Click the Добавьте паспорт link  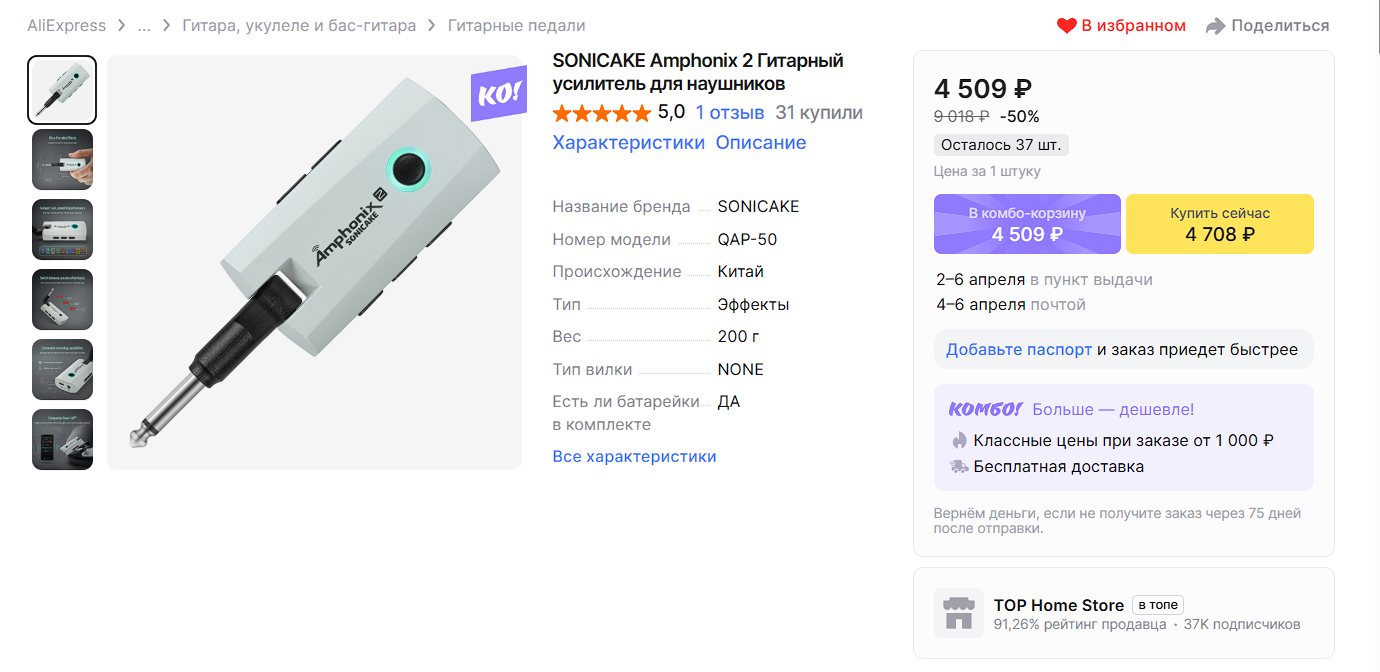click(1018, 350)
